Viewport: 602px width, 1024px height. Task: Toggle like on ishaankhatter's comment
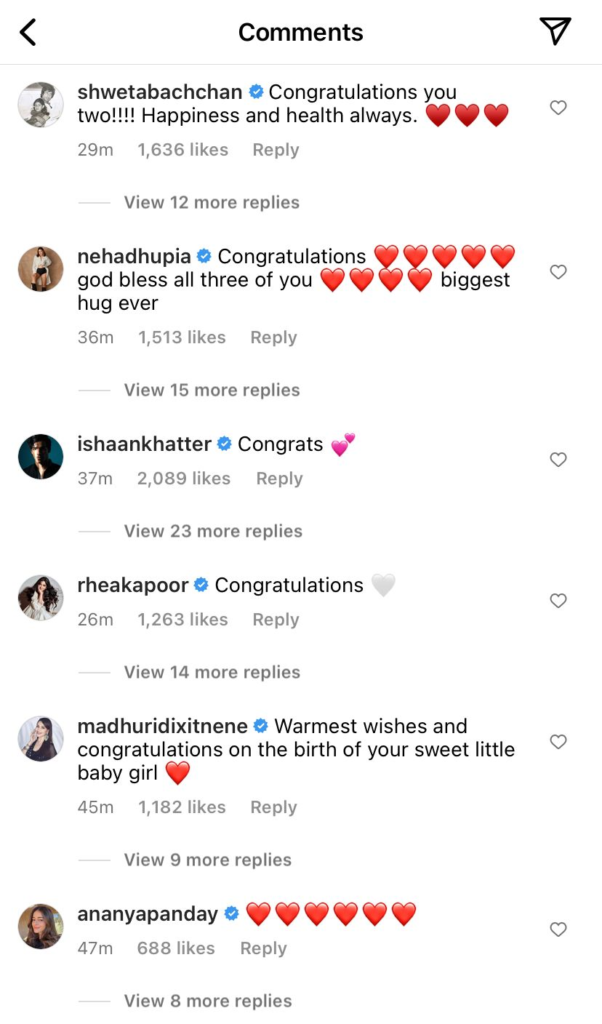pos(559,460)
